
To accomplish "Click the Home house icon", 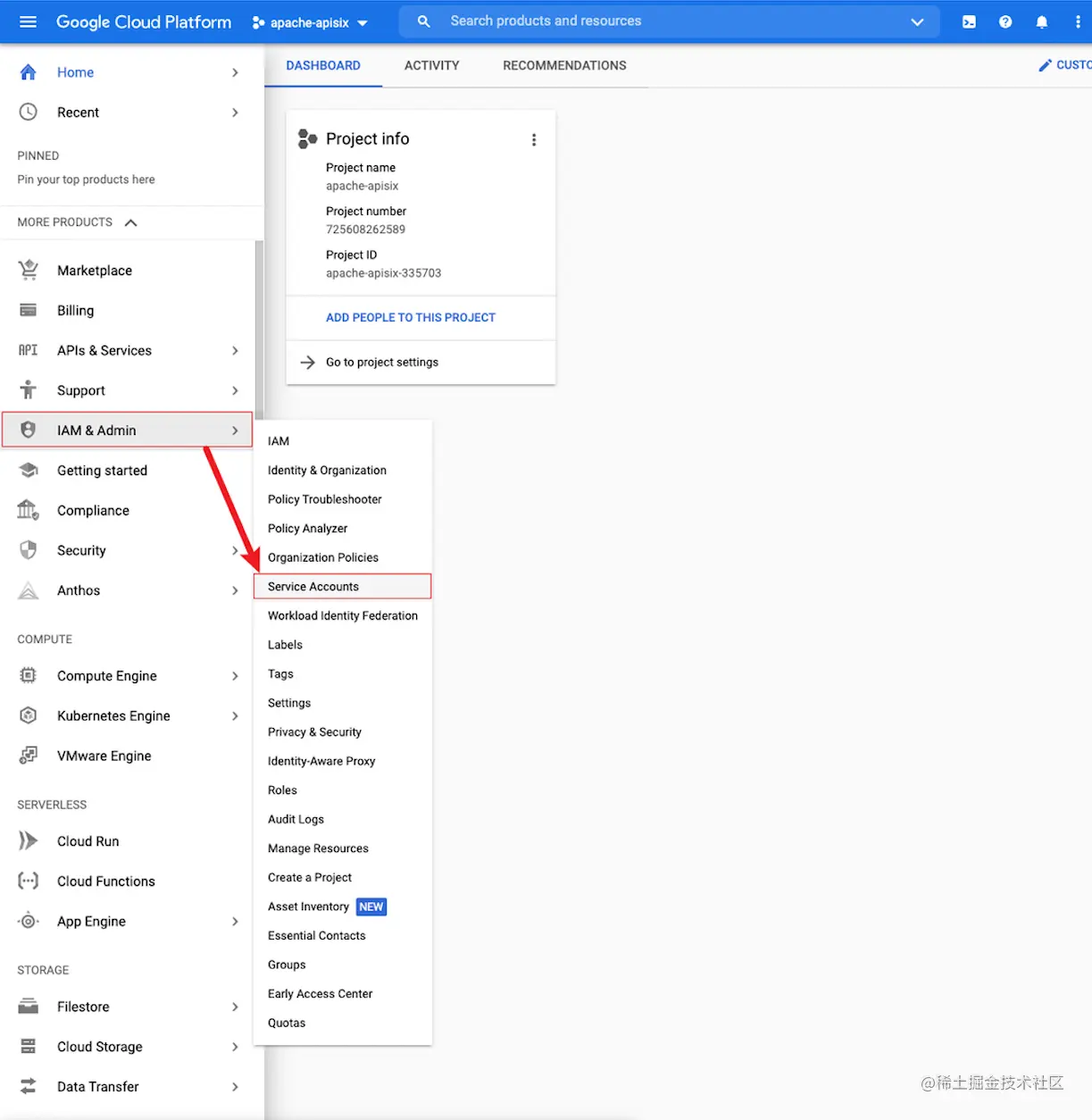I will (x=29, y=72).
